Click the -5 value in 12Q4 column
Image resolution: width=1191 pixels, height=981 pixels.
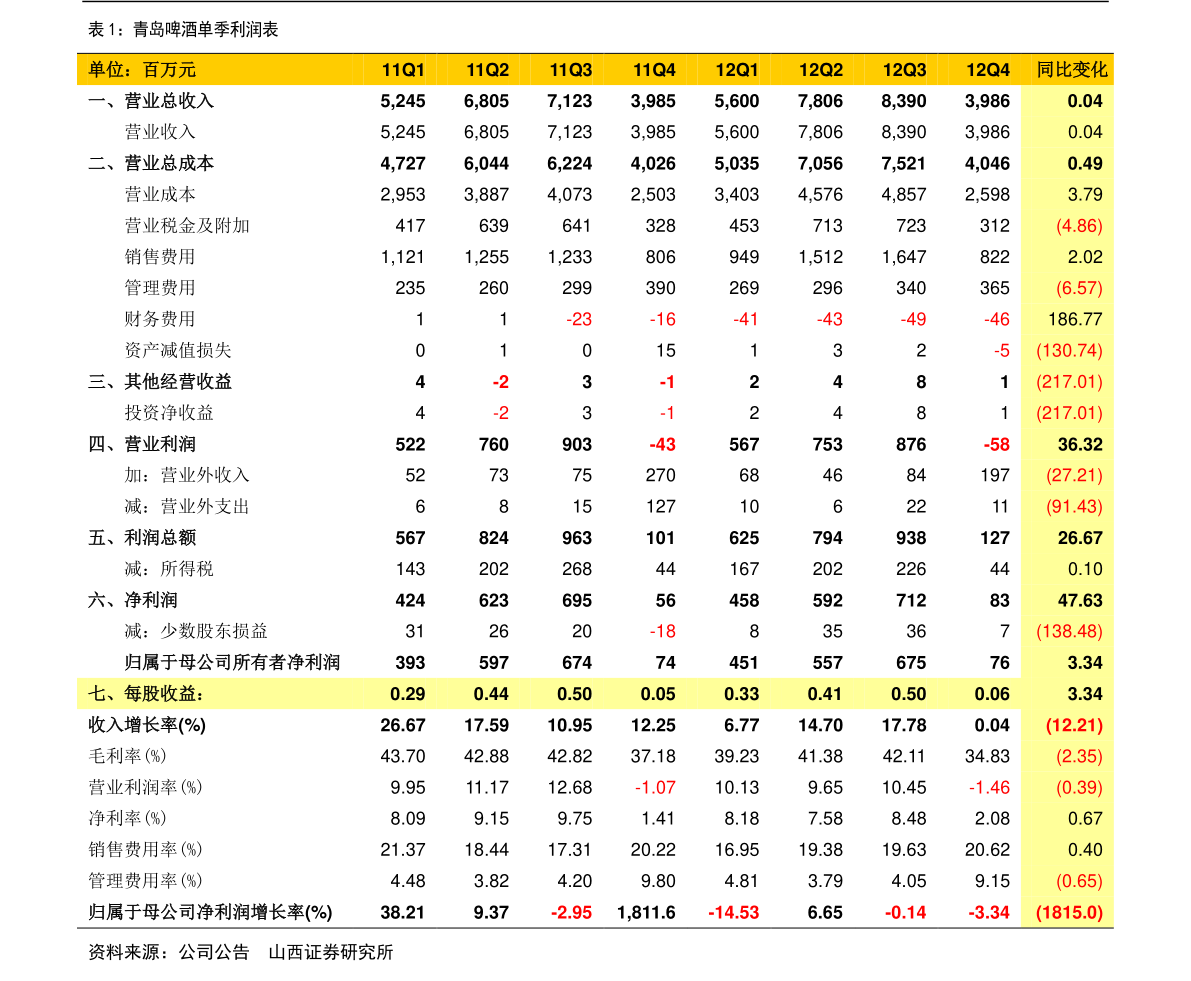(x=1001, y=351)
